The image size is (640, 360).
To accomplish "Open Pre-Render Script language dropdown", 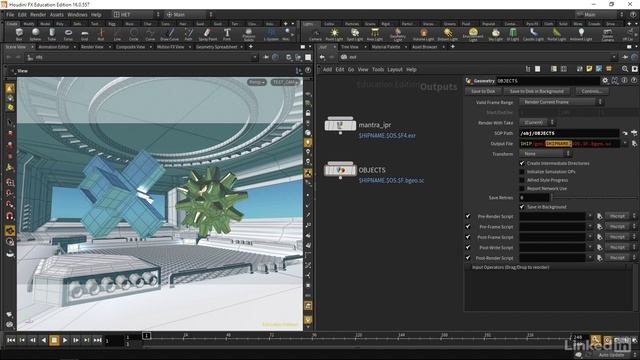I will click(x=620, y=216).
